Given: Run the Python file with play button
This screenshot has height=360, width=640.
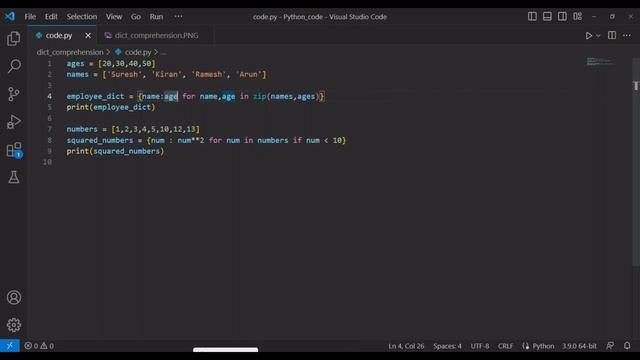Looking at the screenshot, I should [589, 36].
